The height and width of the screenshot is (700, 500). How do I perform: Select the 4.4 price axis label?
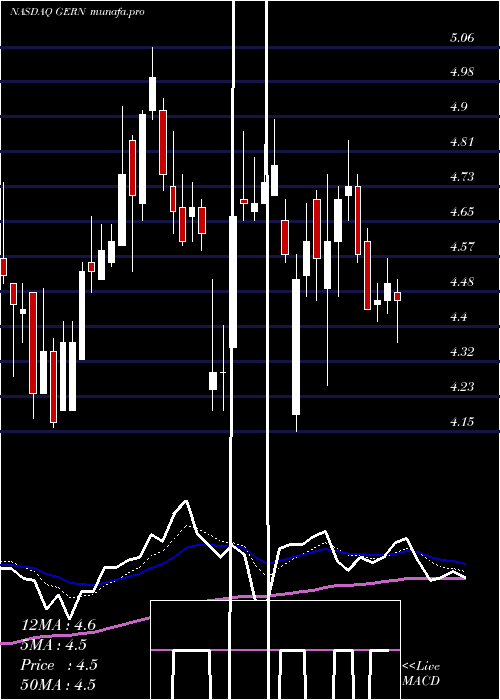pyautogui.click(x=458, y=317)
